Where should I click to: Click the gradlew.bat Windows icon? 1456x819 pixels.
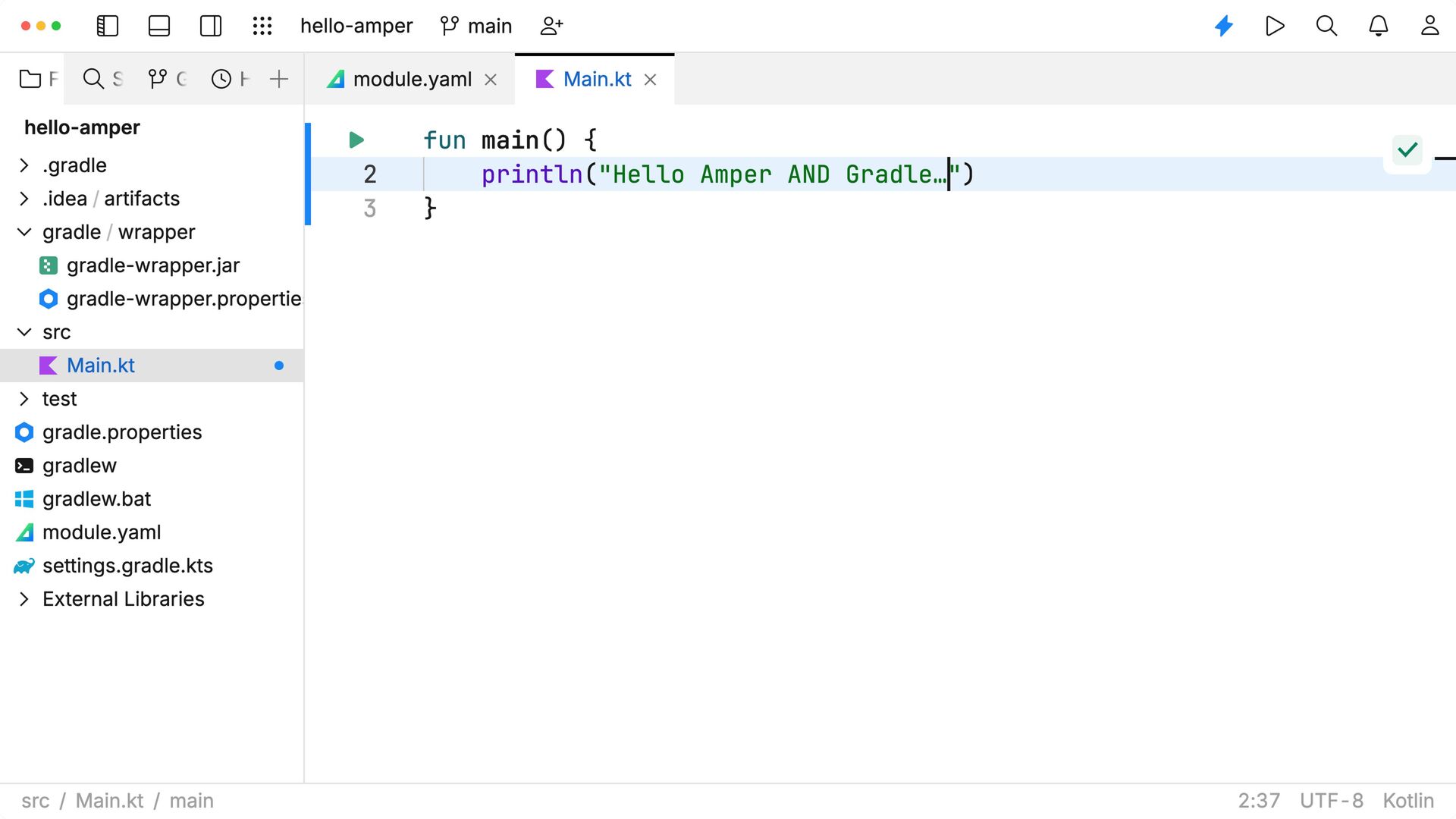tap(24, 499)
